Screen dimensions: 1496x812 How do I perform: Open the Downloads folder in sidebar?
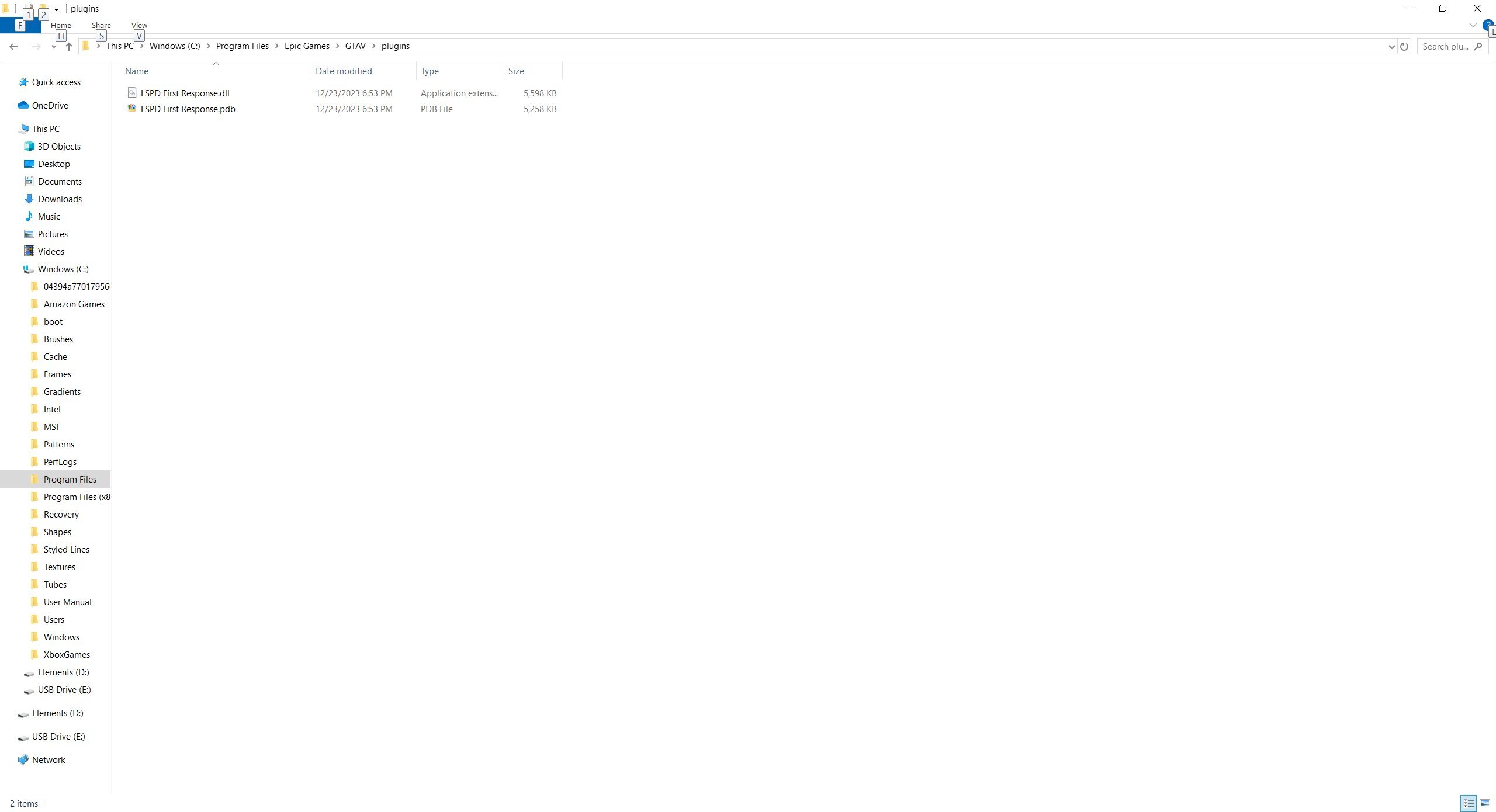pyautogui.click(x=60, y=199)
